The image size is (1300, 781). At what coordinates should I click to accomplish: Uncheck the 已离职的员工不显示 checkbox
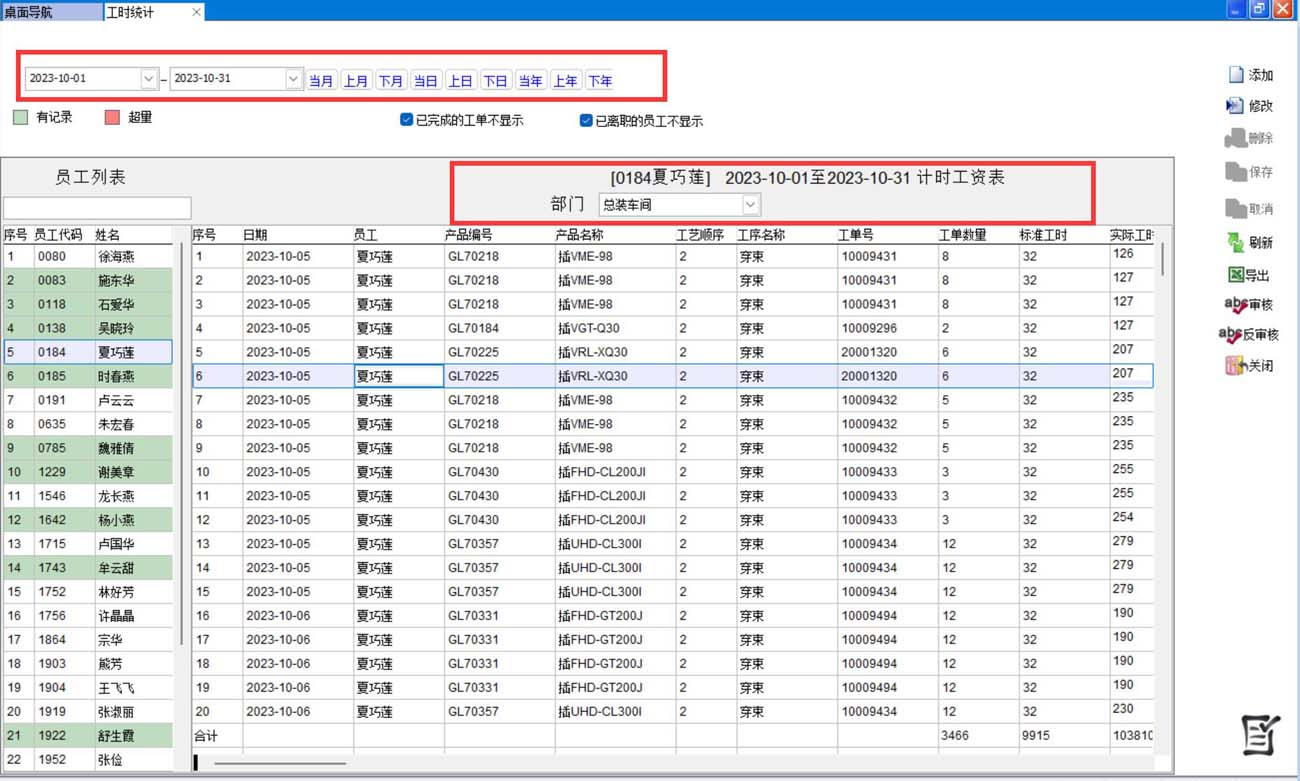587,120
